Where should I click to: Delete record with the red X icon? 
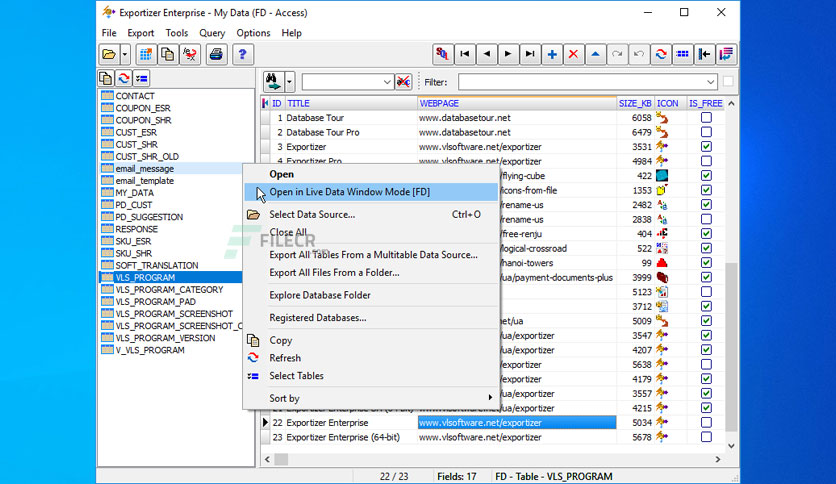click(574, 54)
